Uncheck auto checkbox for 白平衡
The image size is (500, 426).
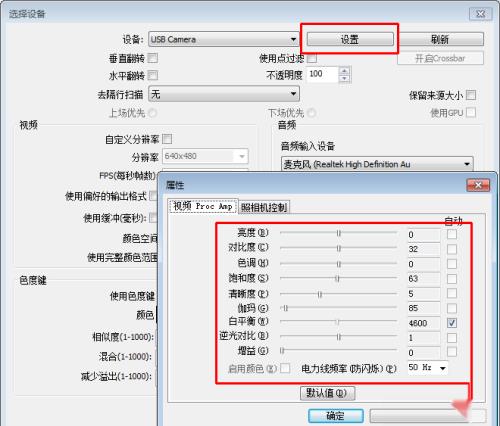coord(452,323)
